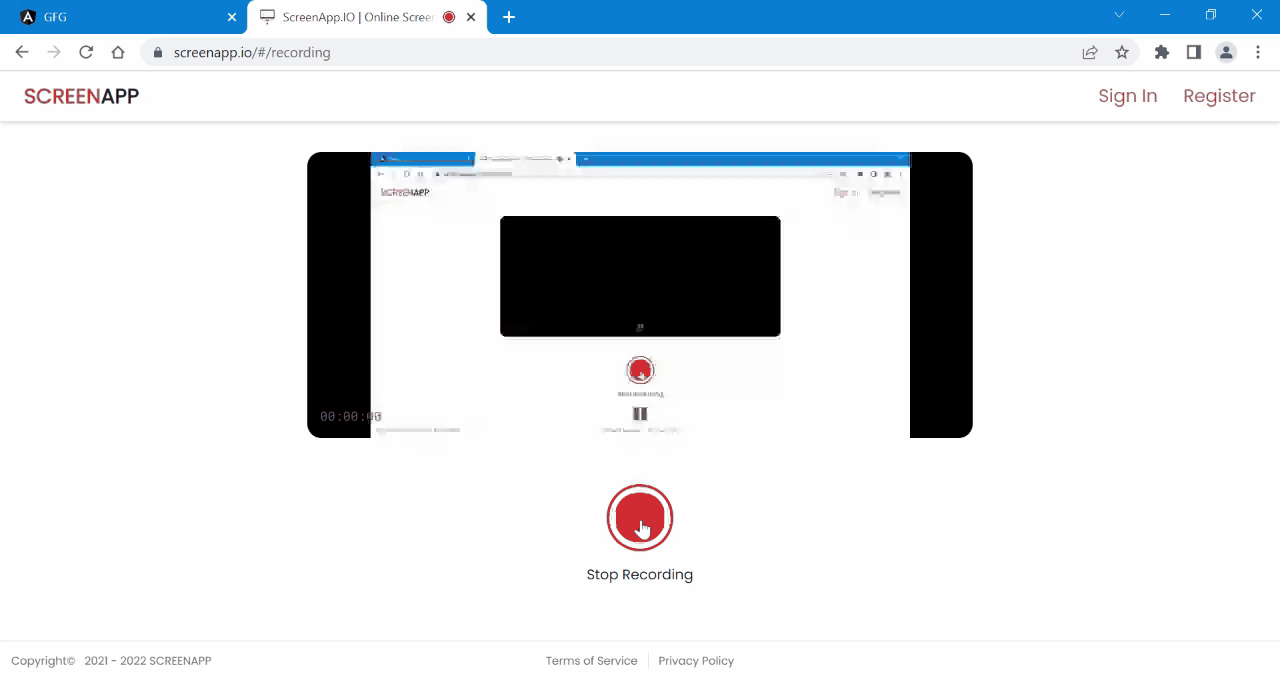This screenshot has height=680, width=1280.
Task: Click the recording indicator on tab
Action: [x=449, y=17]
